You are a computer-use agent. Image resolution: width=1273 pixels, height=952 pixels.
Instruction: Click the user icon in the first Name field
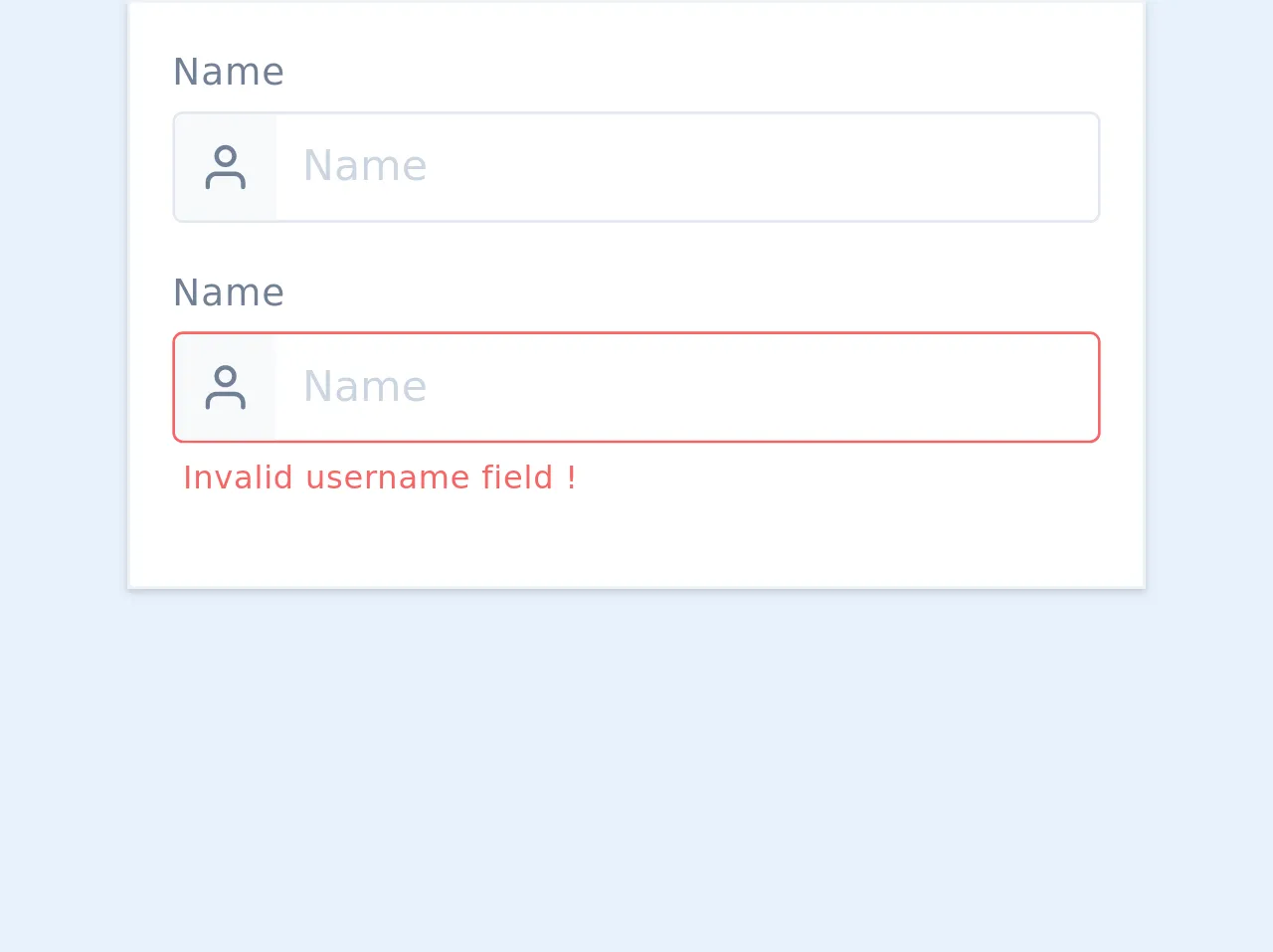226,167
